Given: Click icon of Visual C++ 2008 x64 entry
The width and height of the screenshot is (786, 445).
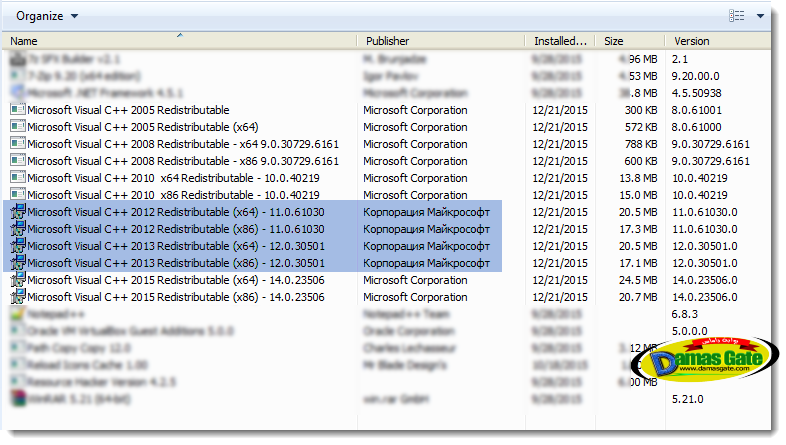Looking at the screenshot, I should 18,144.
